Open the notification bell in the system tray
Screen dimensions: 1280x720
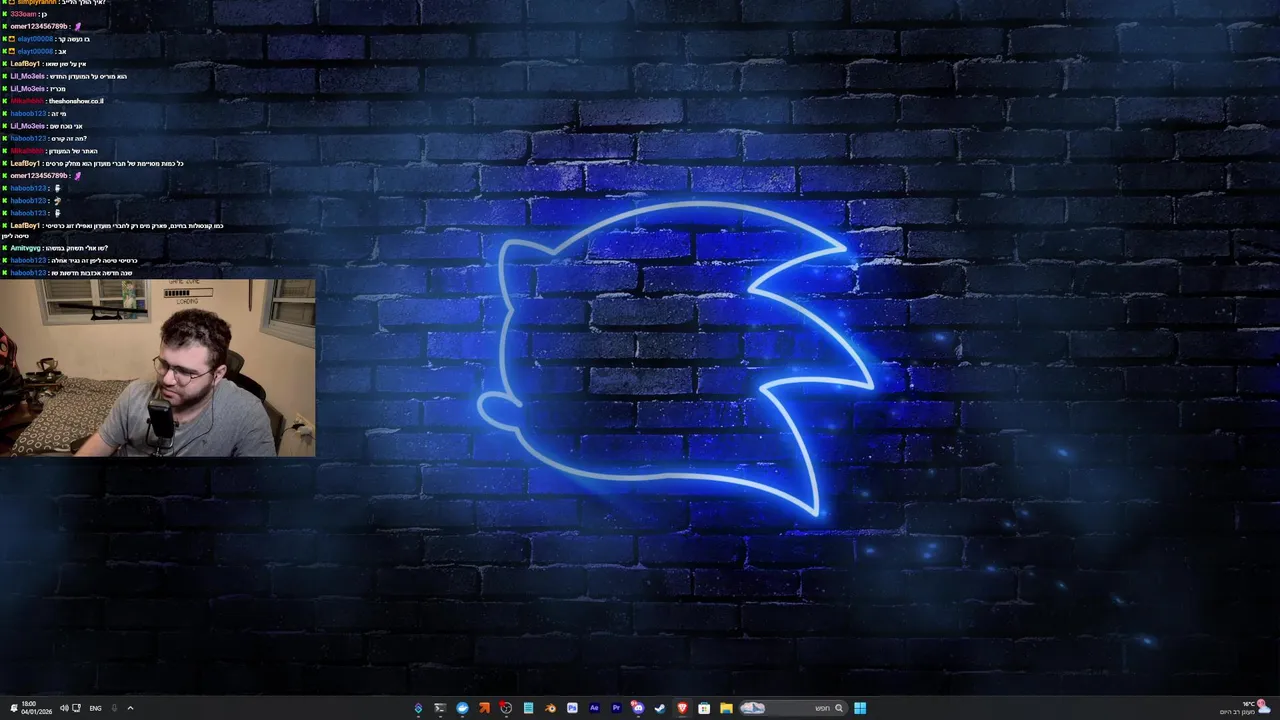coord(14,708)
